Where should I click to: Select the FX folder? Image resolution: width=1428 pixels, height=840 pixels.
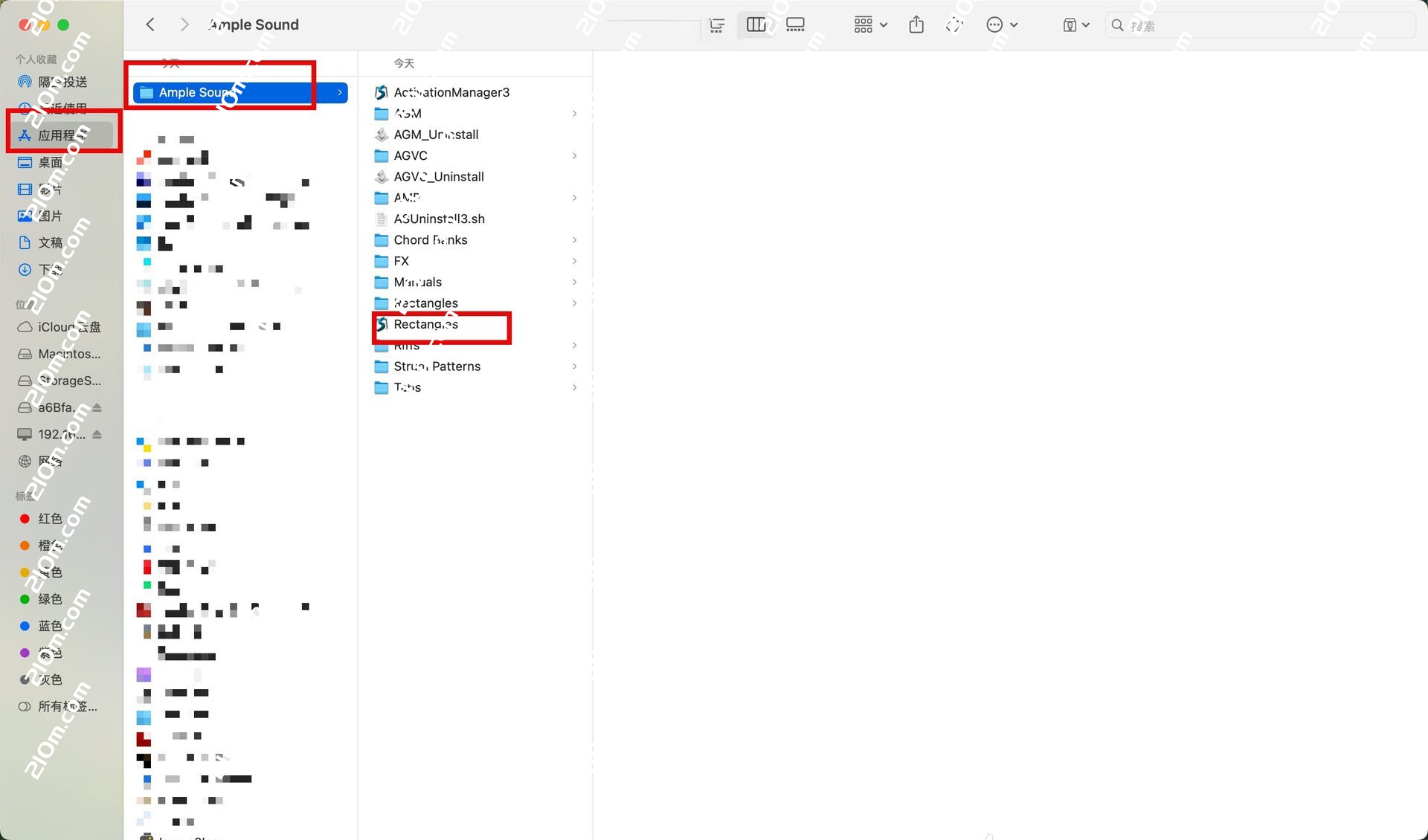pos(476,261)
